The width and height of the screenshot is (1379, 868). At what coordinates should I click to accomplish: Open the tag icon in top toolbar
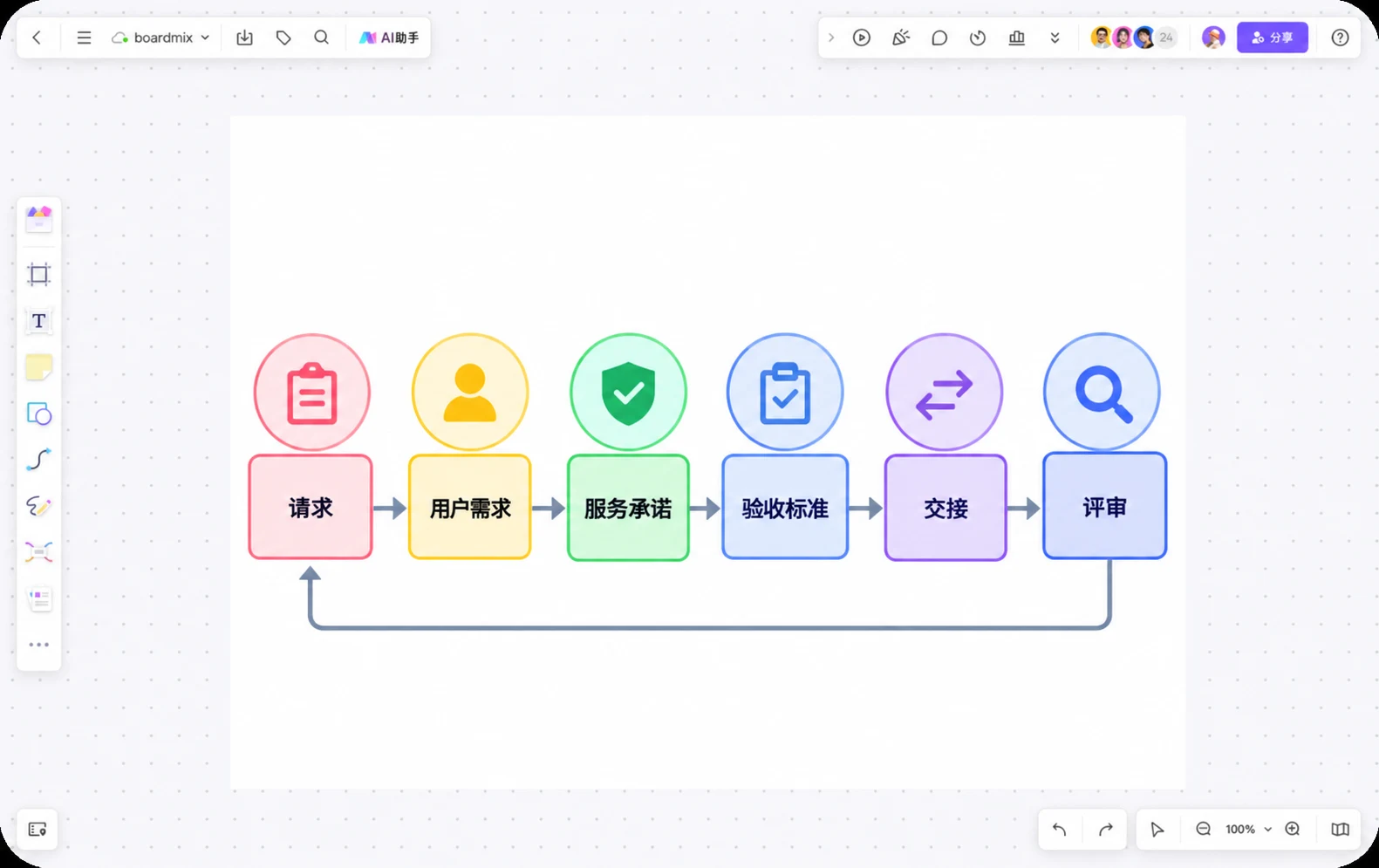click(283, 38)
